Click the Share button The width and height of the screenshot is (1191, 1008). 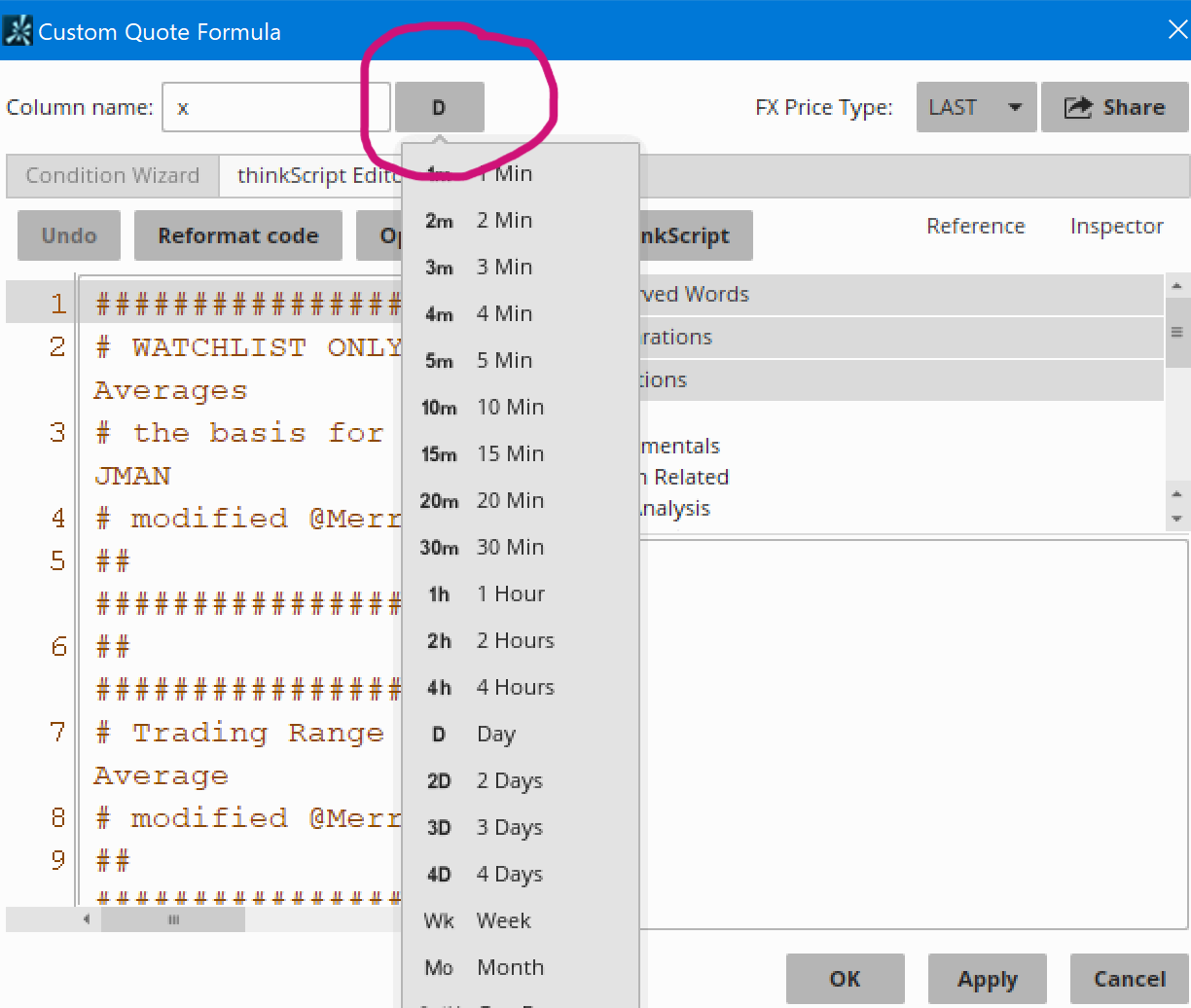click(x=1115, y=107)
